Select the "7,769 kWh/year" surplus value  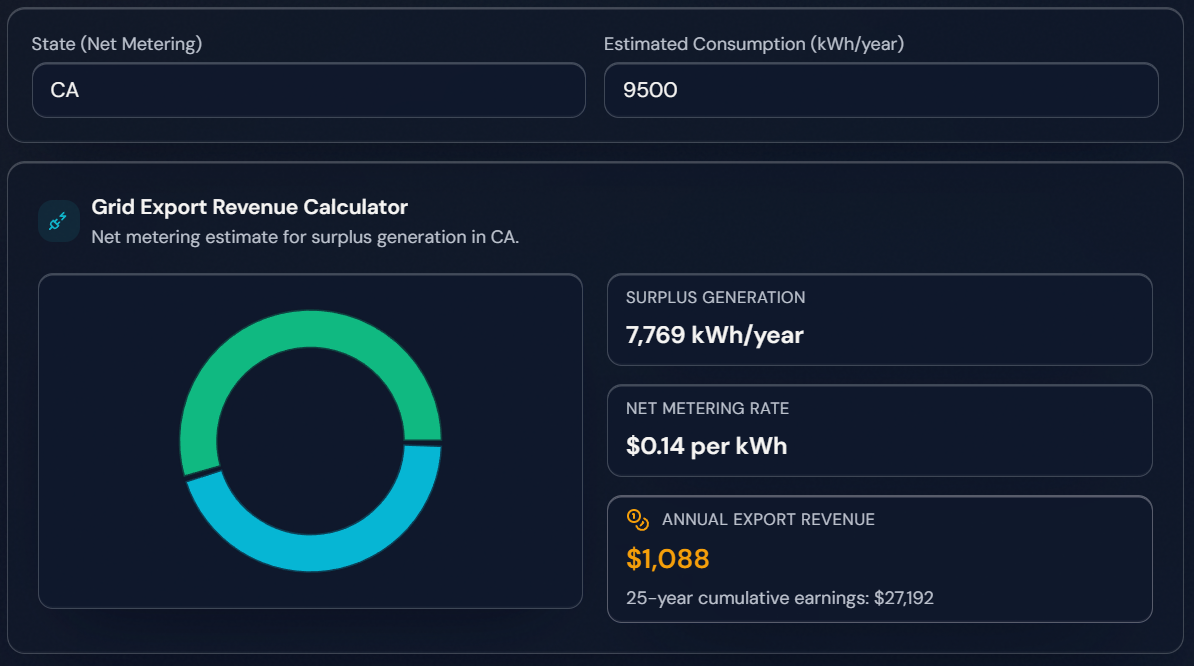click(714, 335)
